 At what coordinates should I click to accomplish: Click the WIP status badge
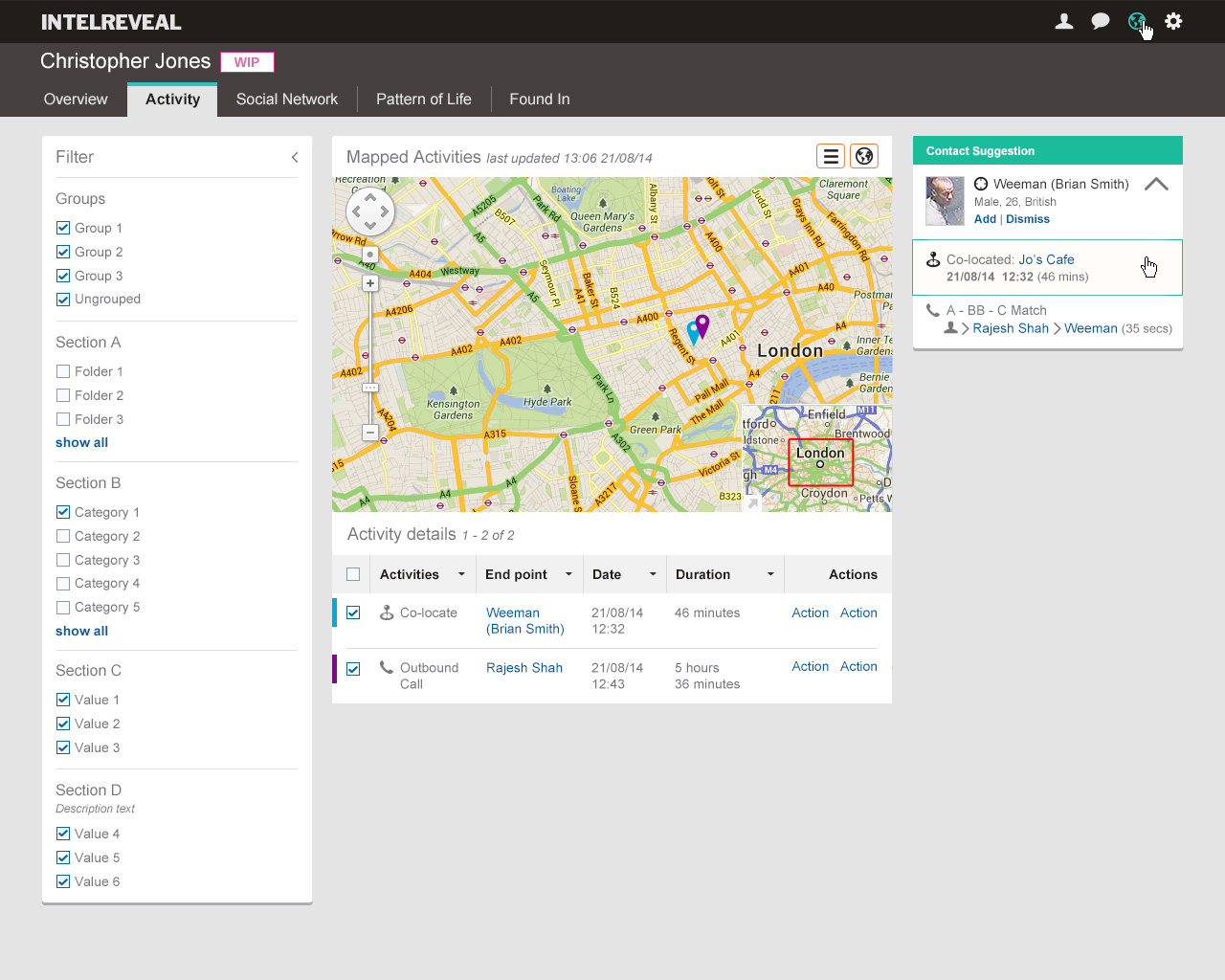coord(247,62)
